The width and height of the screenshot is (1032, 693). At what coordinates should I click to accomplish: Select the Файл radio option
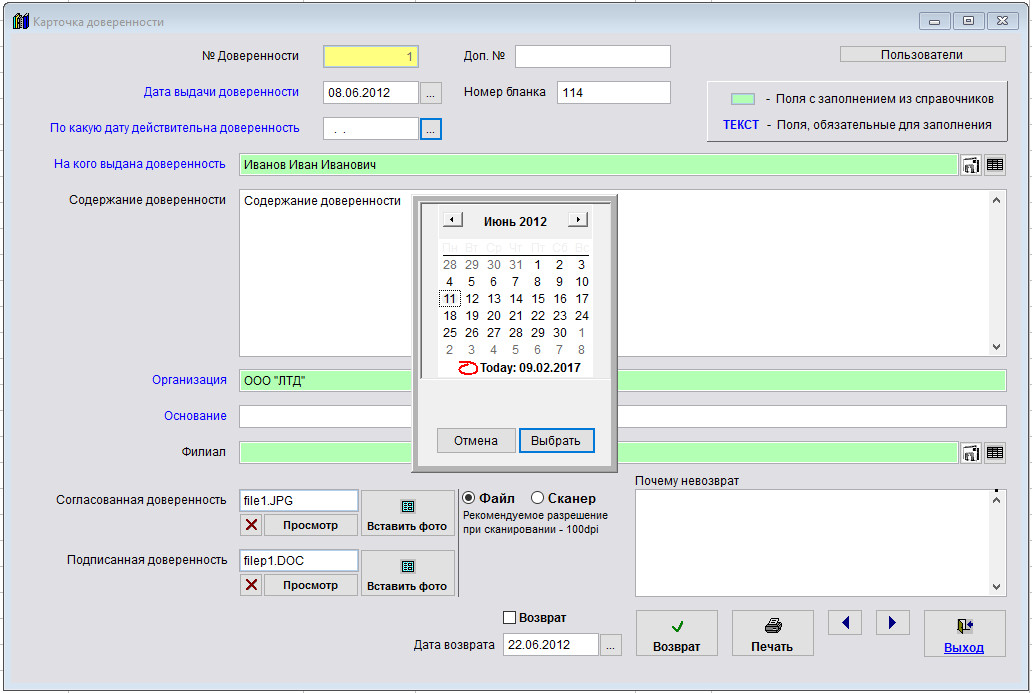click(x=469, y=498)
